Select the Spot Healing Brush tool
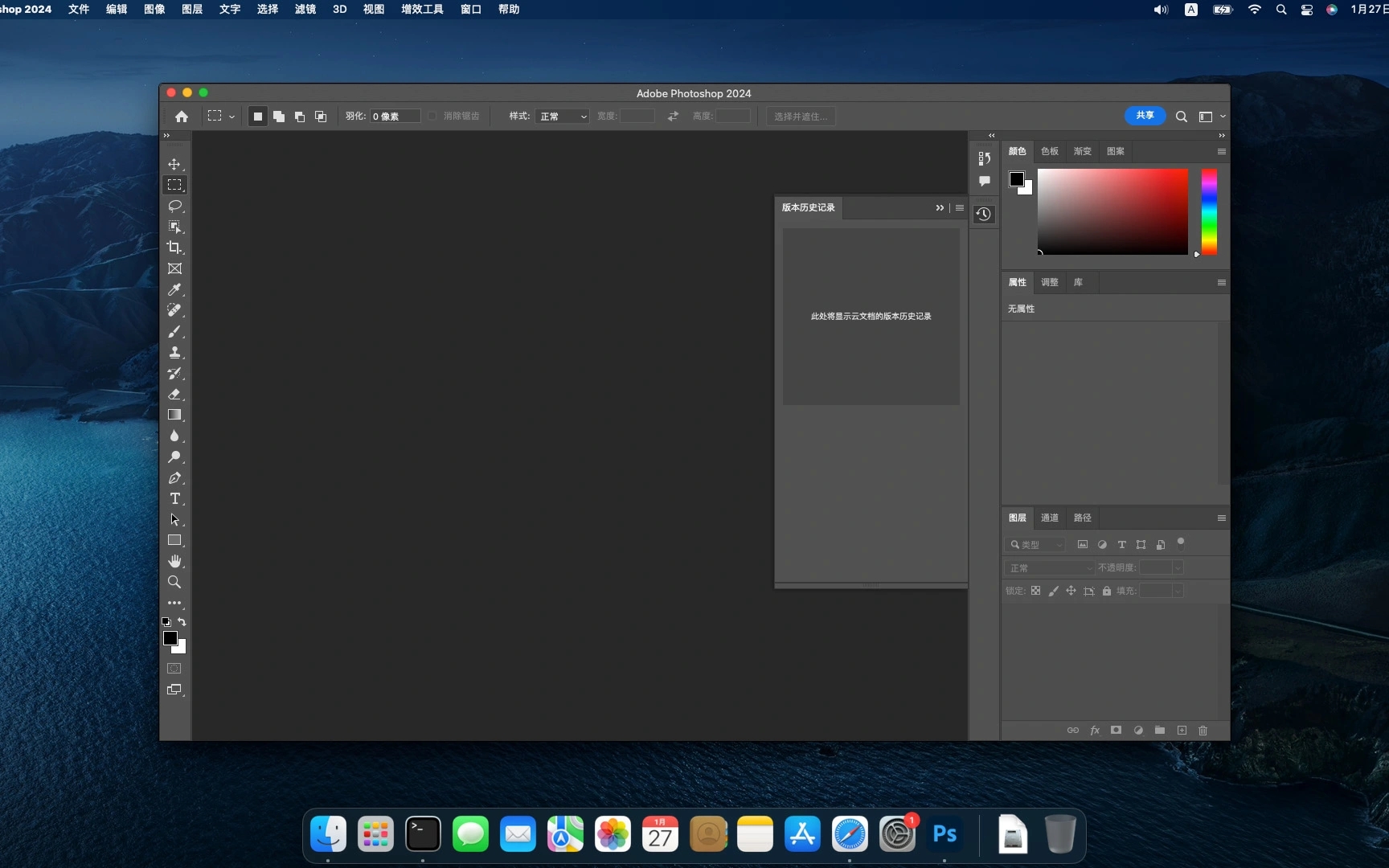1389x868 pixels. coord(174,310)
